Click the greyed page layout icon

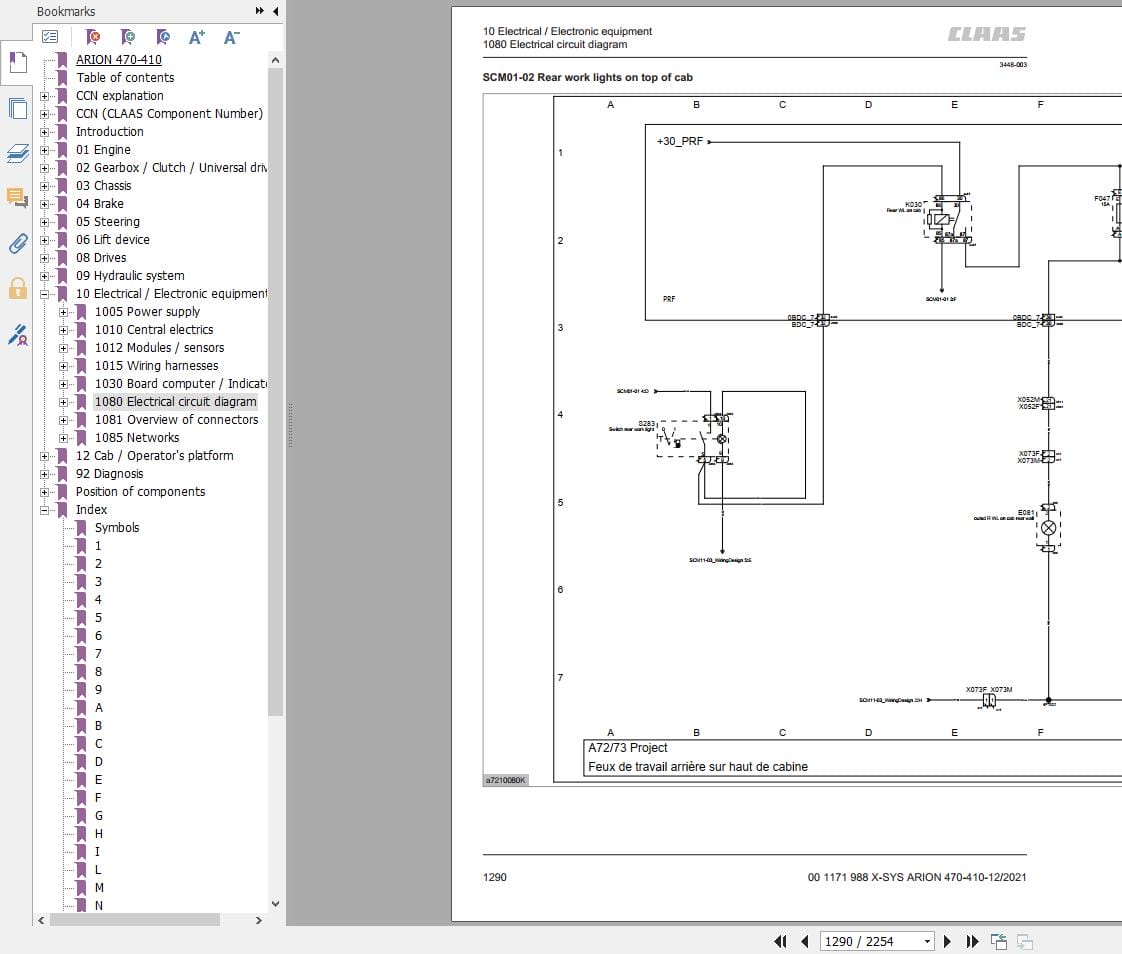(1025, 941)
